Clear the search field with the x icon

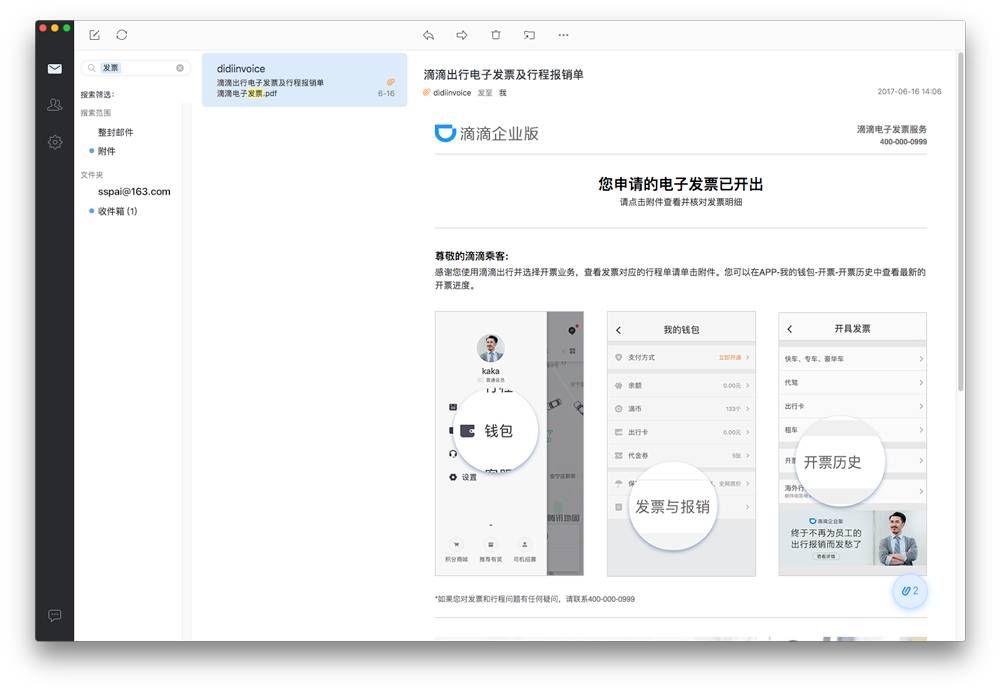point(180,68)
